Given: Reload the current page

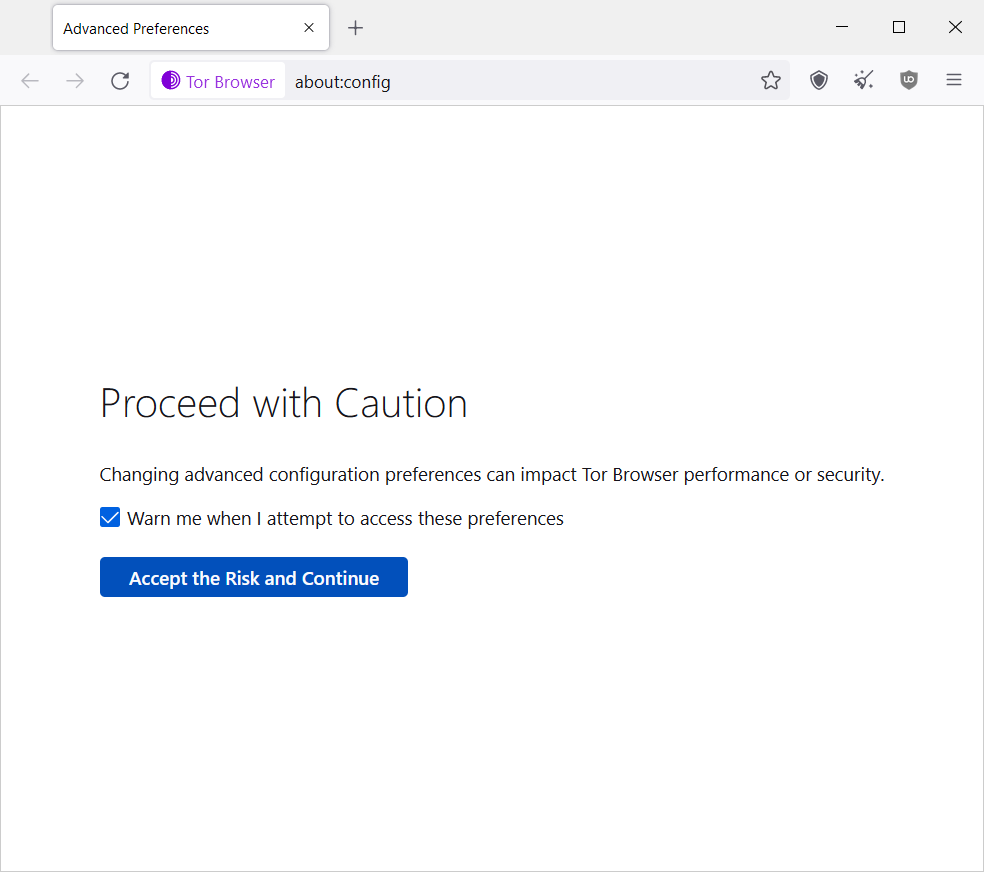Looking at the screenshot, I should pos(120,81).
